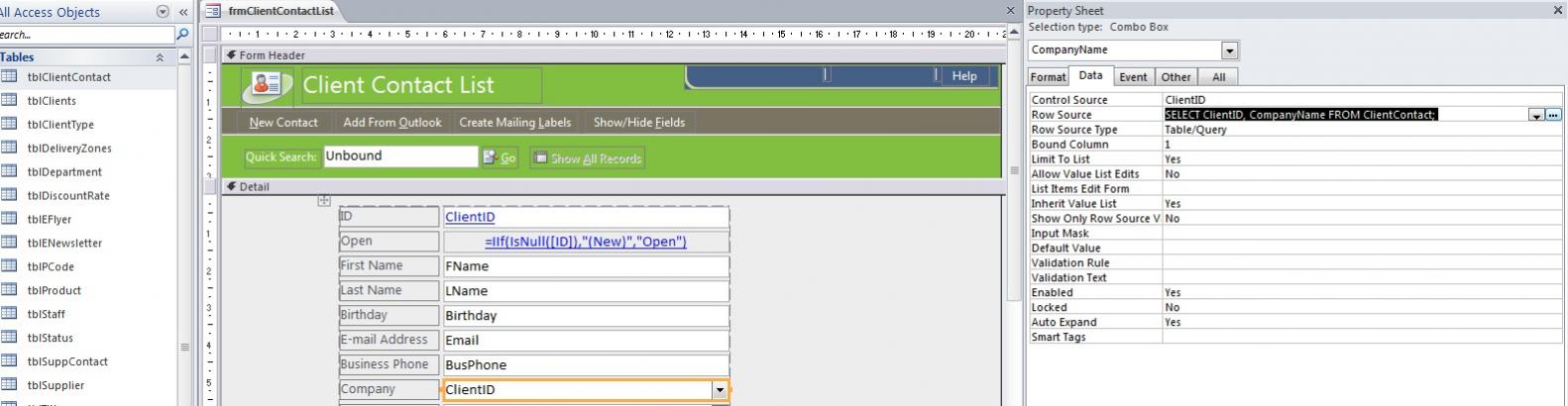The height and width of the screenshot is (406, 1568).
Task: Select the Detail section bar
Action: [x=613, y=186]
